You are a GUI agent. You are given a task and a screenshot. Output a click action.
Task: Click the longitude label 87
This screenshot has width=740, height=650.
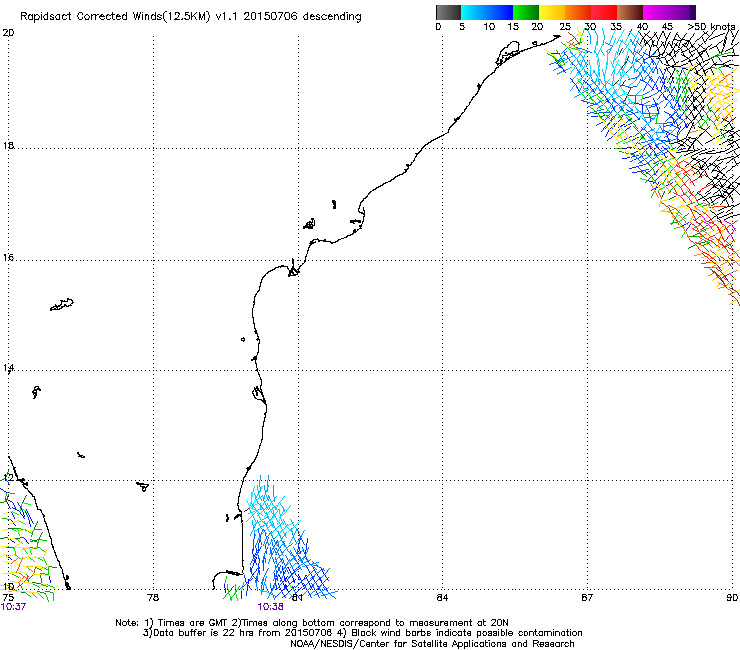(587, 598)
